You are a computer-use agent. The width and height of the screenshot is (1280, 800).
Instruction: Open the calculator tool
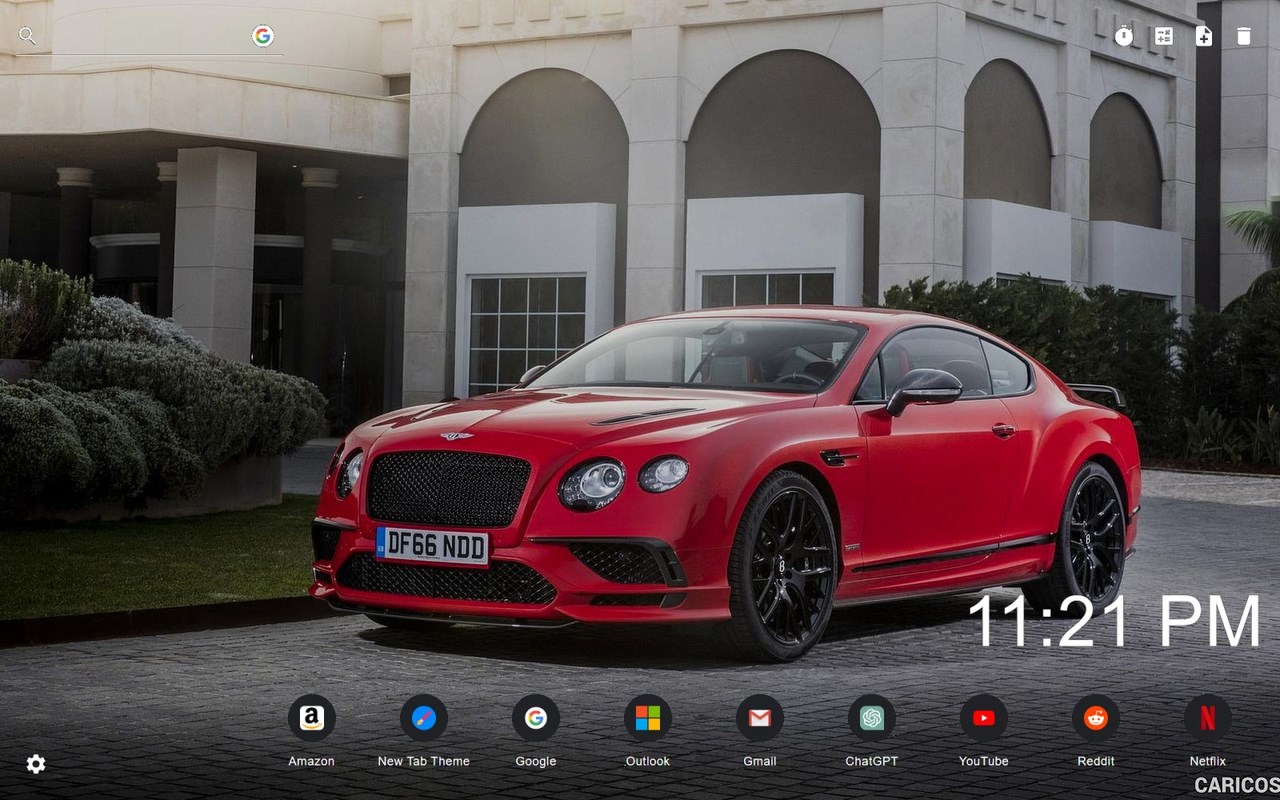[x=1164, y=36]
